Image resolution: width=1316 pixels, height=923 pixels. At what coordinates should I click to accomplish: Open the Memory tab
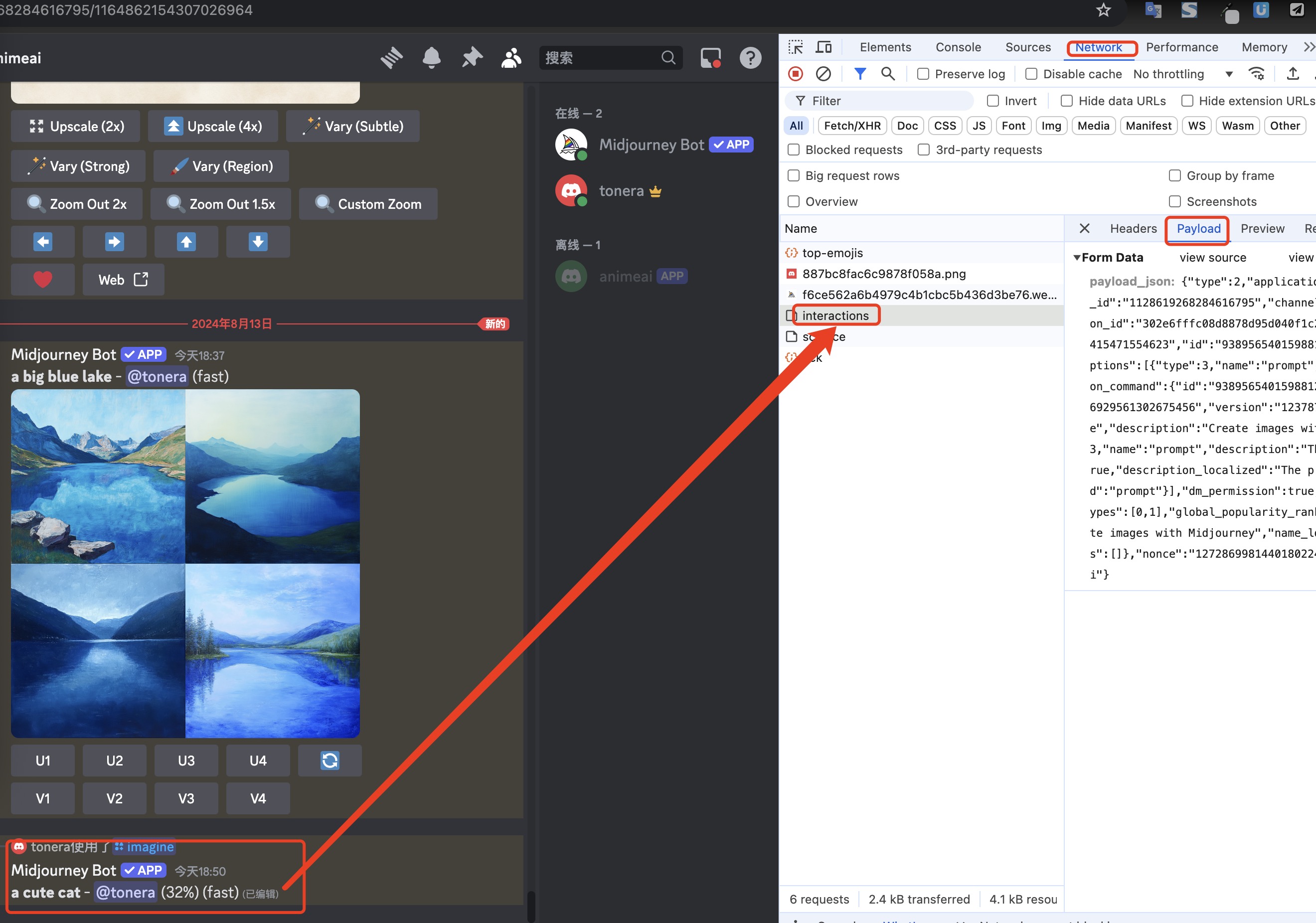1264,47
